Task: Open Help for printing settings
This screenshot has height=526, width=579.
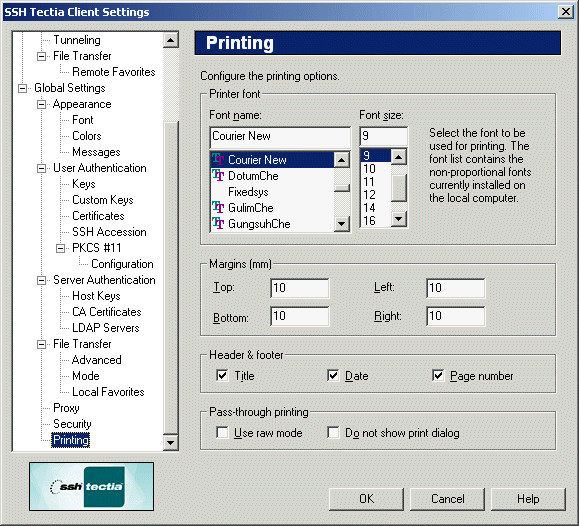Action: 528,499
